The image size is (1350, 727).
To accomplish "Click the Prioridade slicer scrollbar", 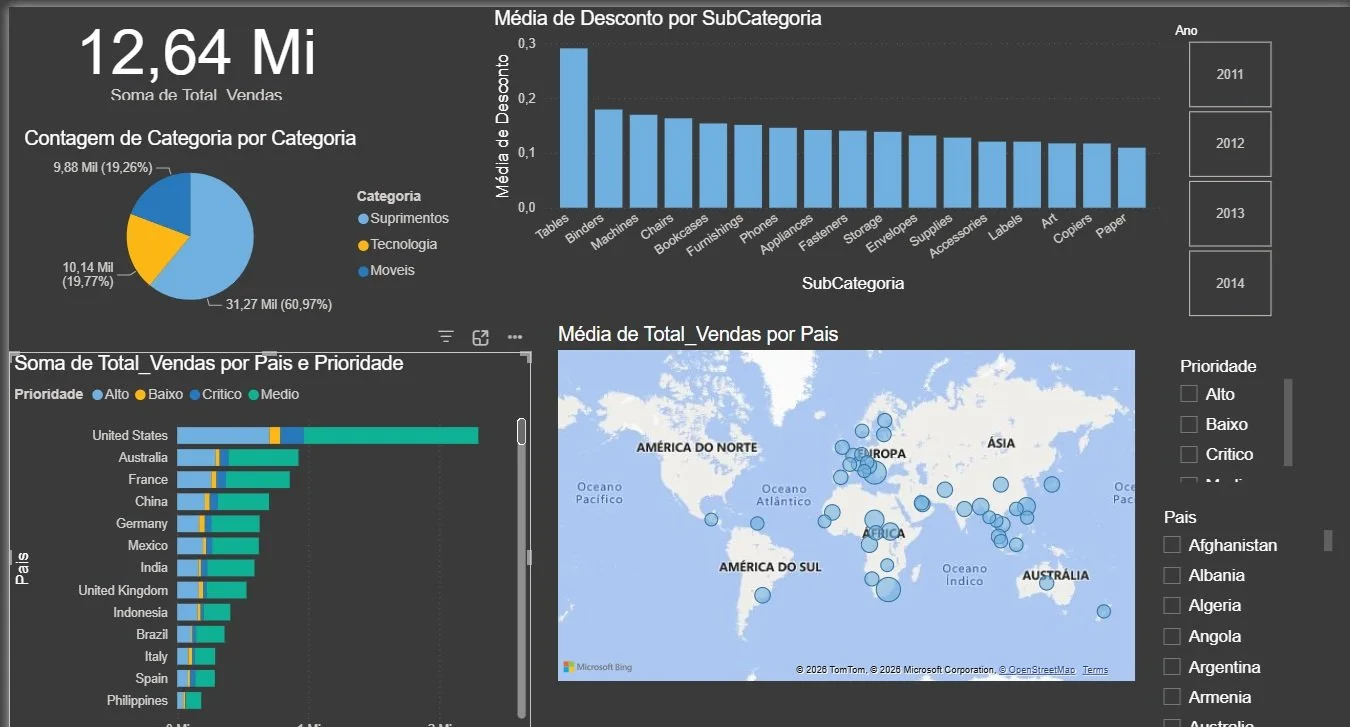I will (x=1288, y=422).
